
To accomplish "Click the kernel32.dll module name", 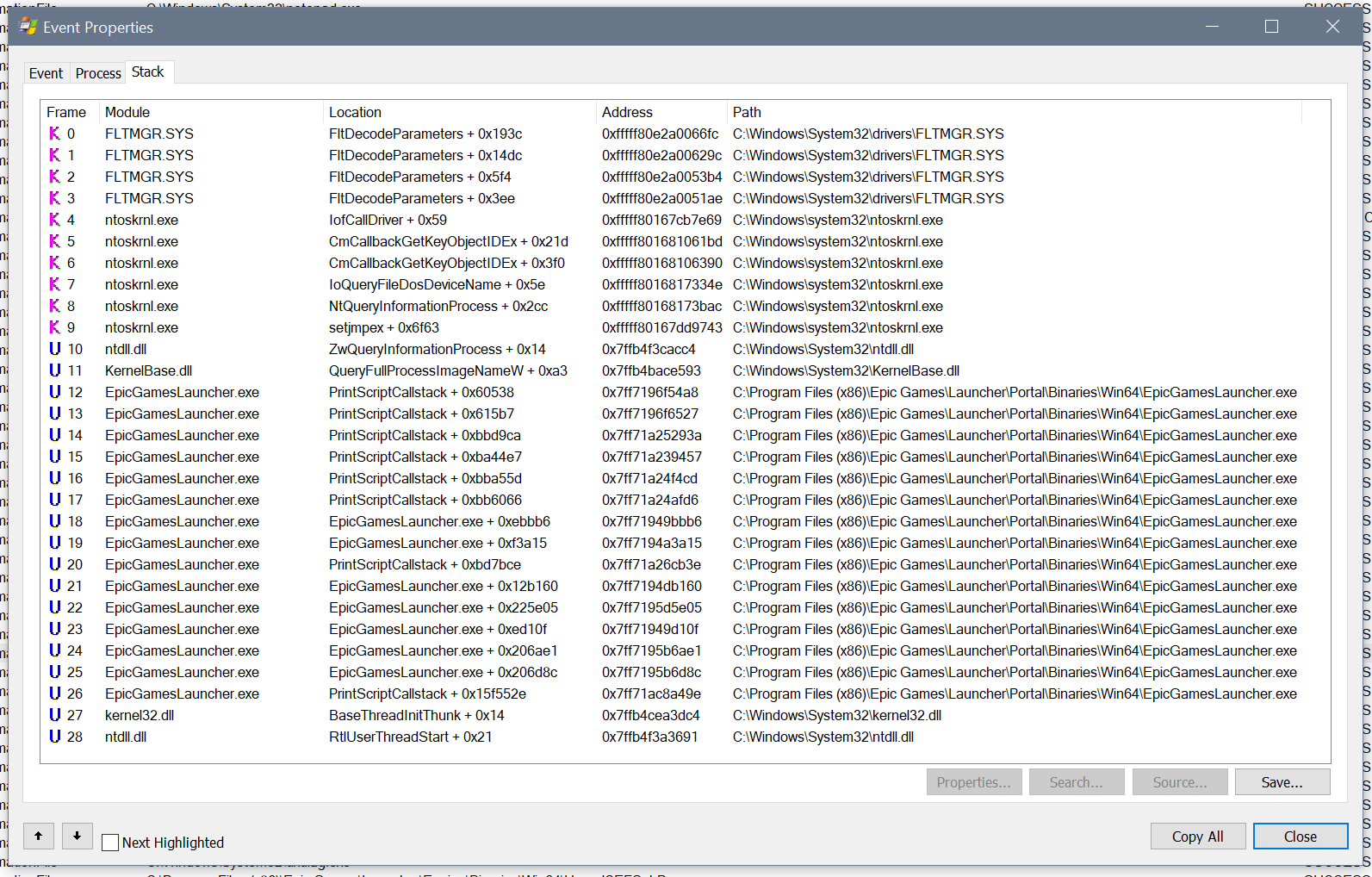I will pos(140,715).
